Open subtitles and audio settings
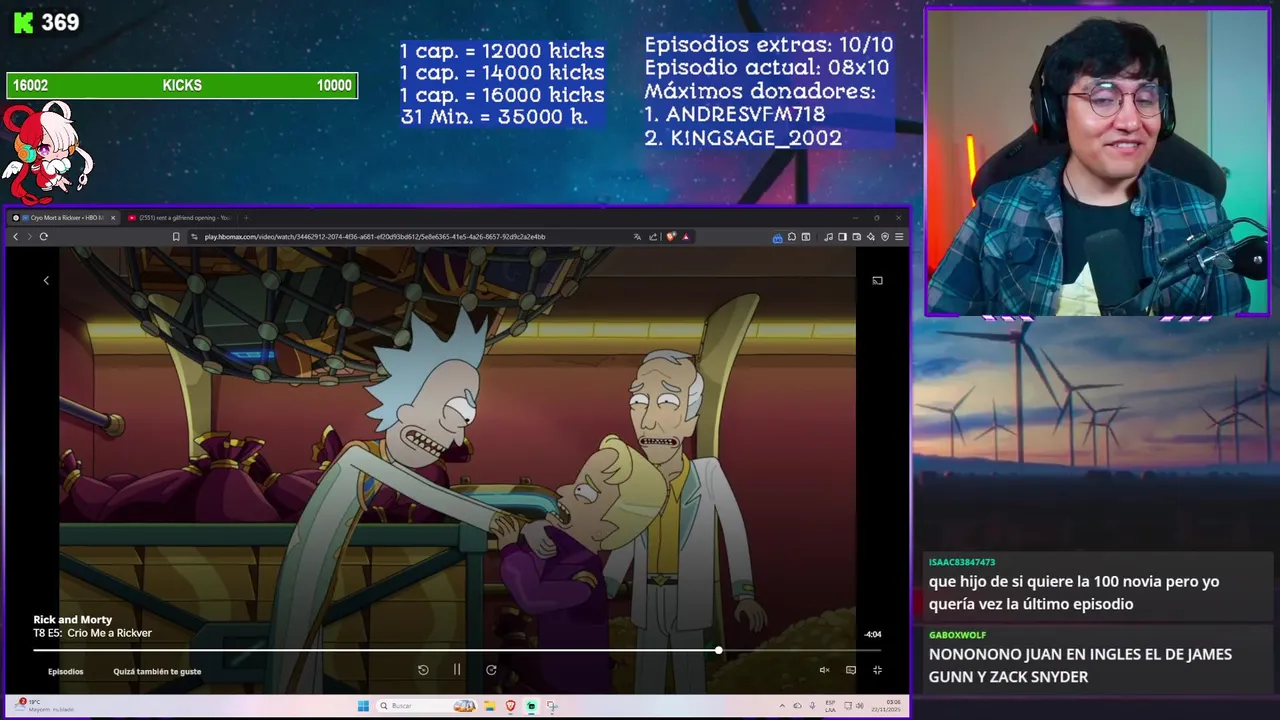This screenshot has width=1280, height=720. pos(851,670)
